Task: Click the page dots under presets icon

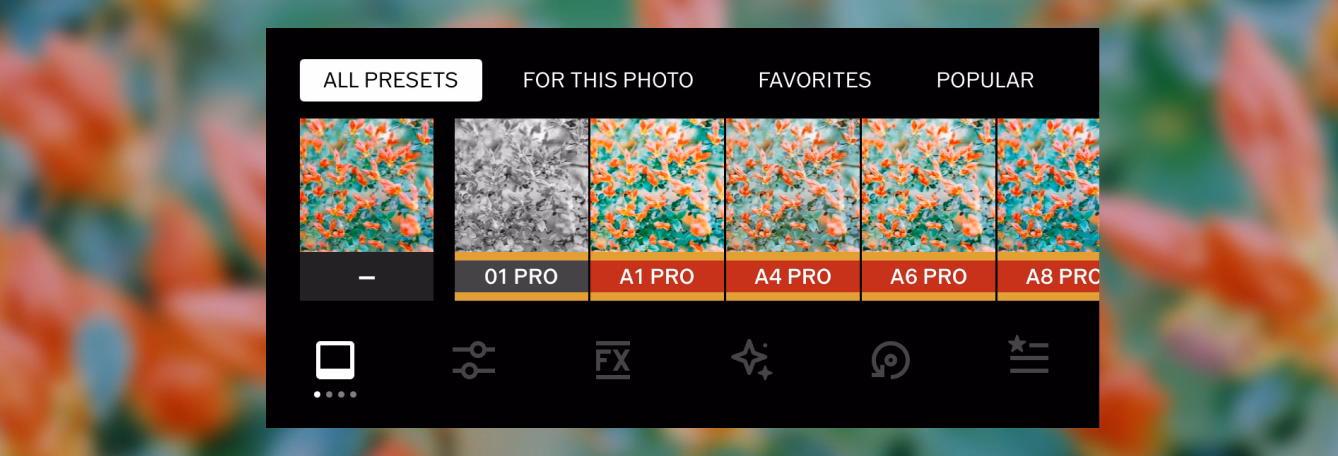Action: pyautogui.click(x=335, y=395)
